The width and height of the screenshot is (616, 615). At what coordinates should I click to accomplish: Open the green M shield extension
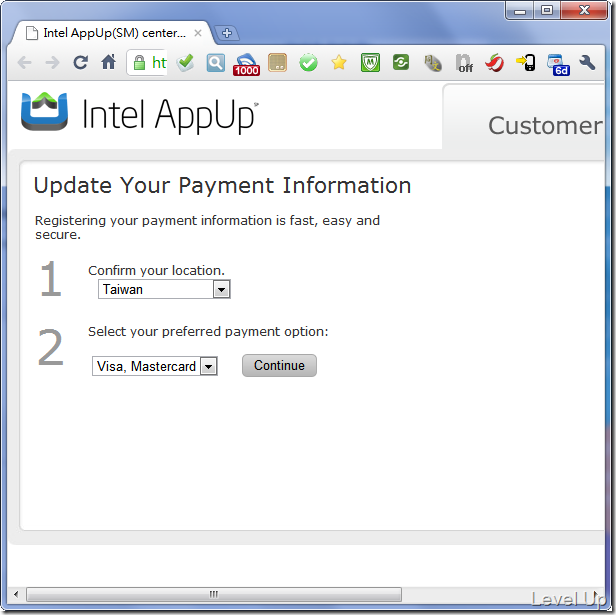pyautogui.click(x=370, y=62)
